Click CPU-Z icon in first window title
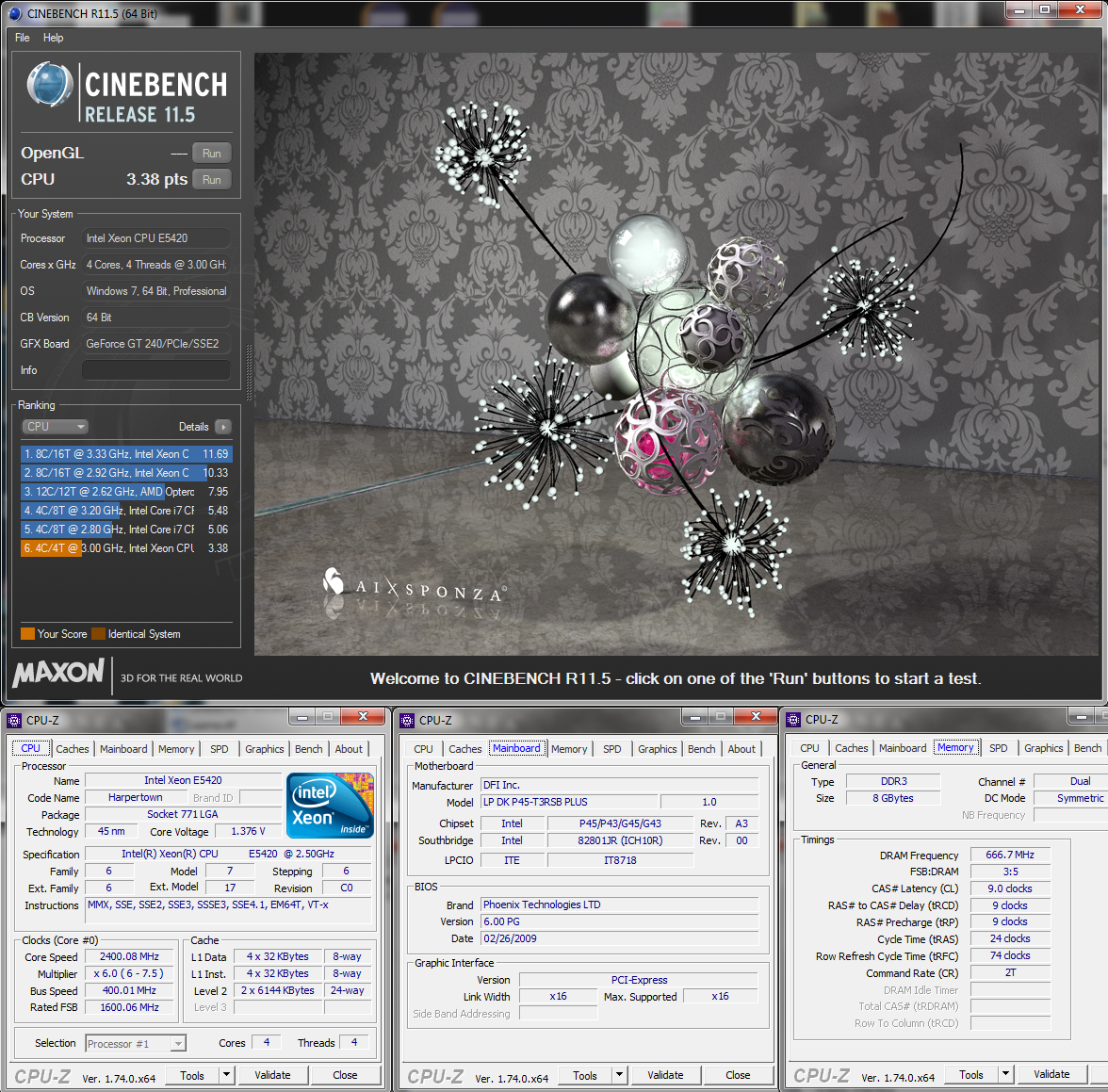The height and width of the screenshot is (1092, 1108). pos(14,721)
